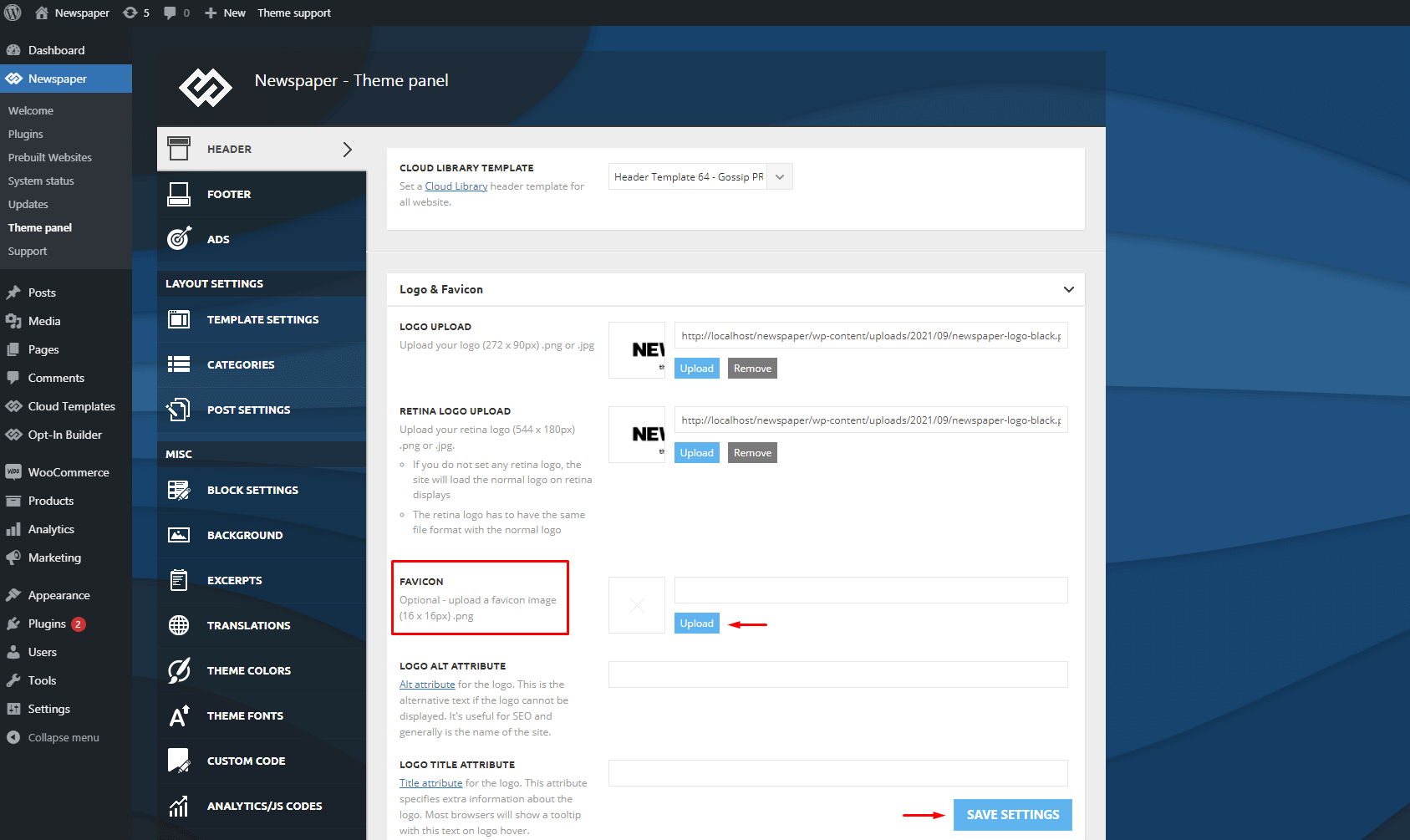This screenshot has height=840, width=1410.
Task: Click the Newspaper theme panel logo
Action: (x=206, y=87)
